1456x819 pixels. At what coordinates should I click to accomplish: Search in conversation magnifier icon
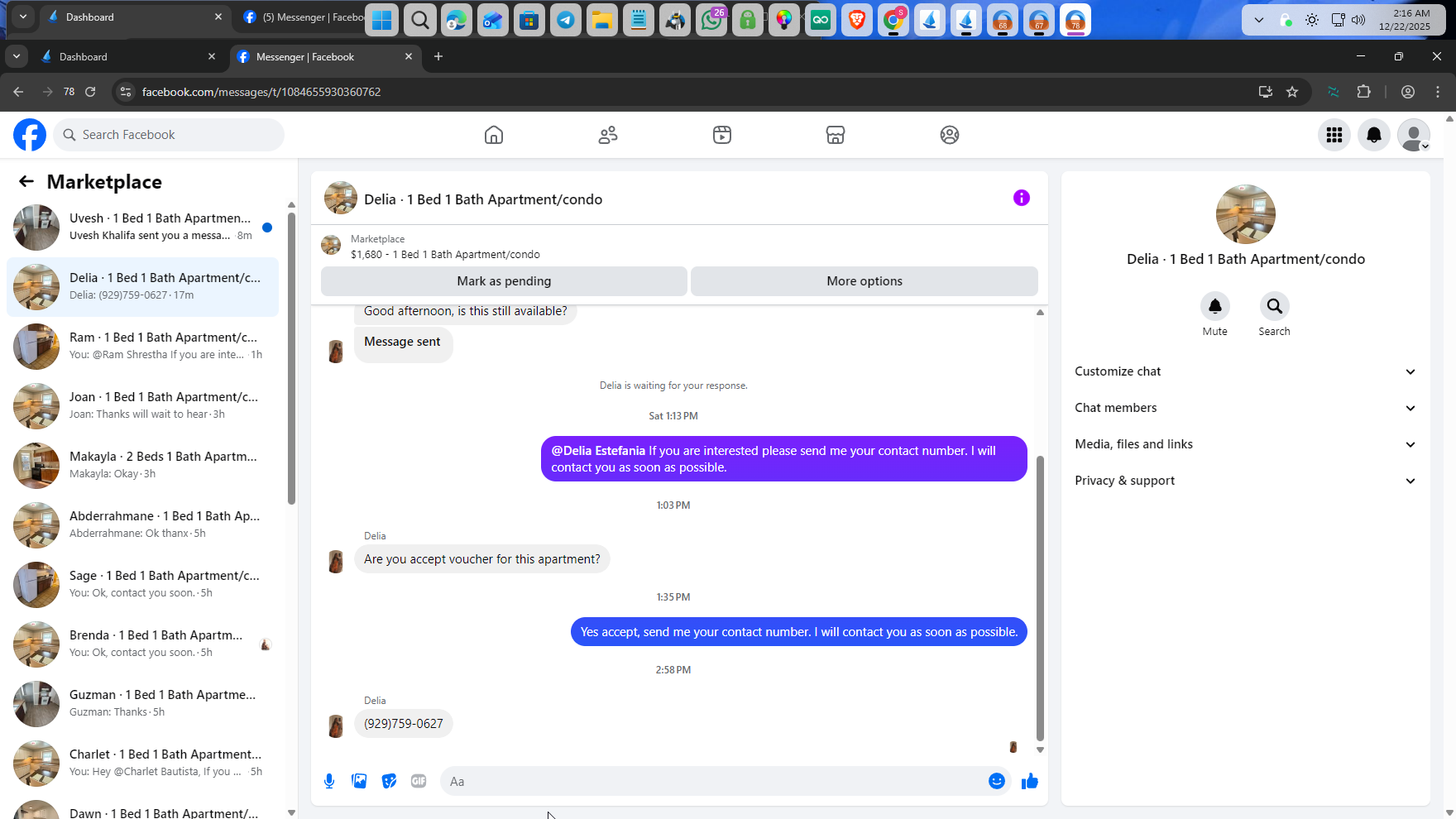1275,306
